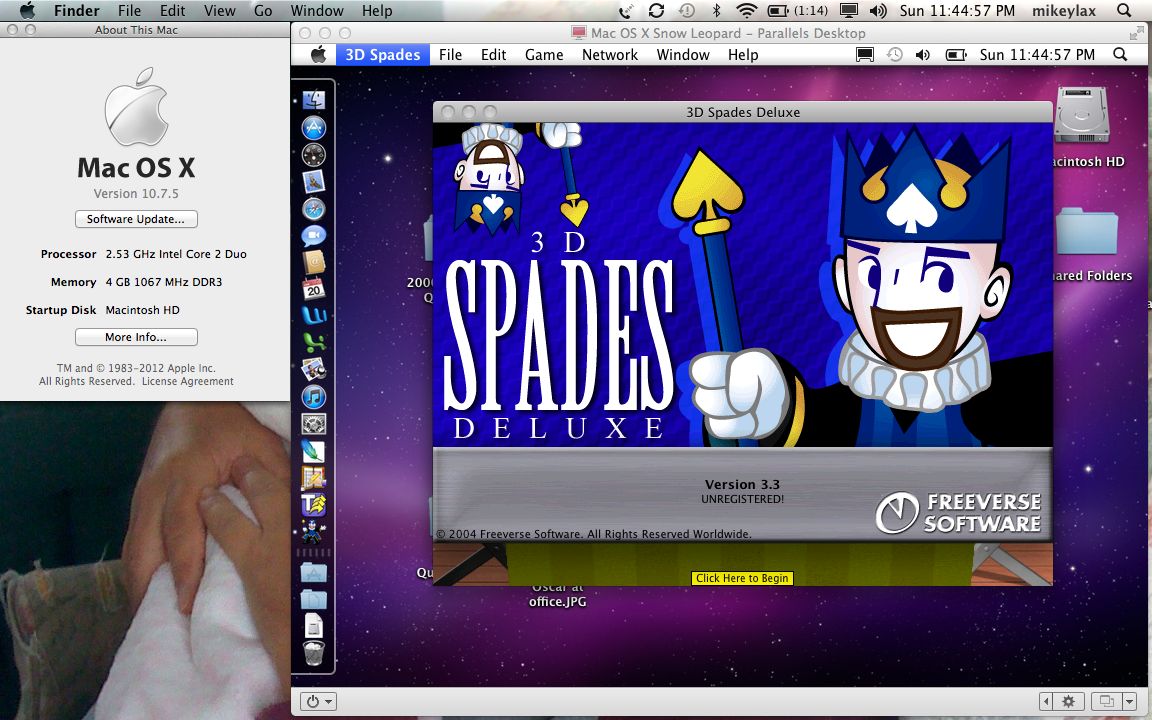Launch Microsoft Word from the dock
The height and width of the screenshot is (720, 1152).
314,316
